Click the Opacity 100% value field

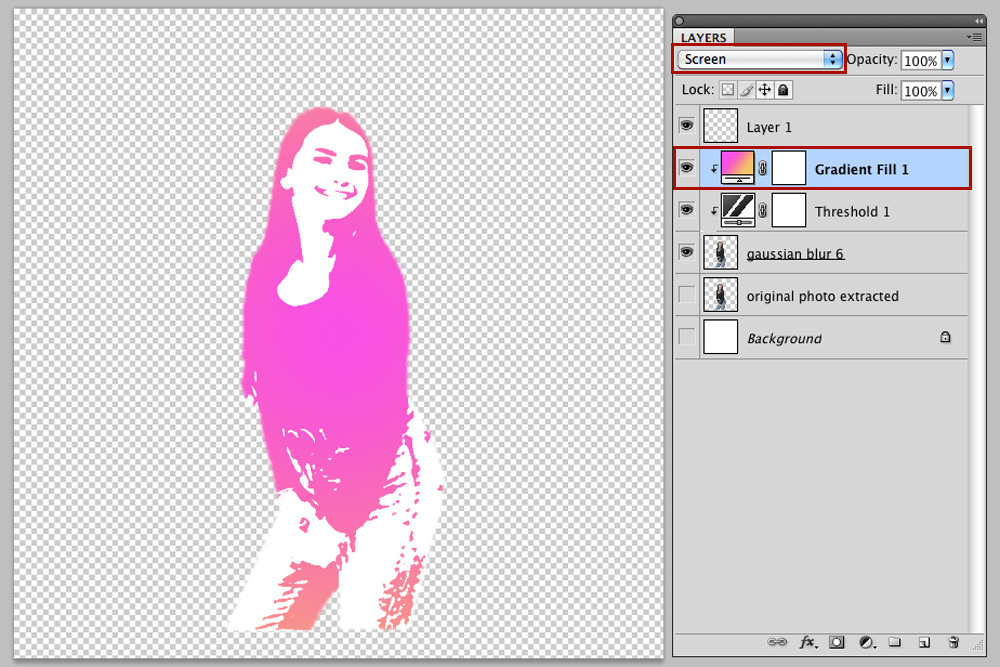pos(920,61)
